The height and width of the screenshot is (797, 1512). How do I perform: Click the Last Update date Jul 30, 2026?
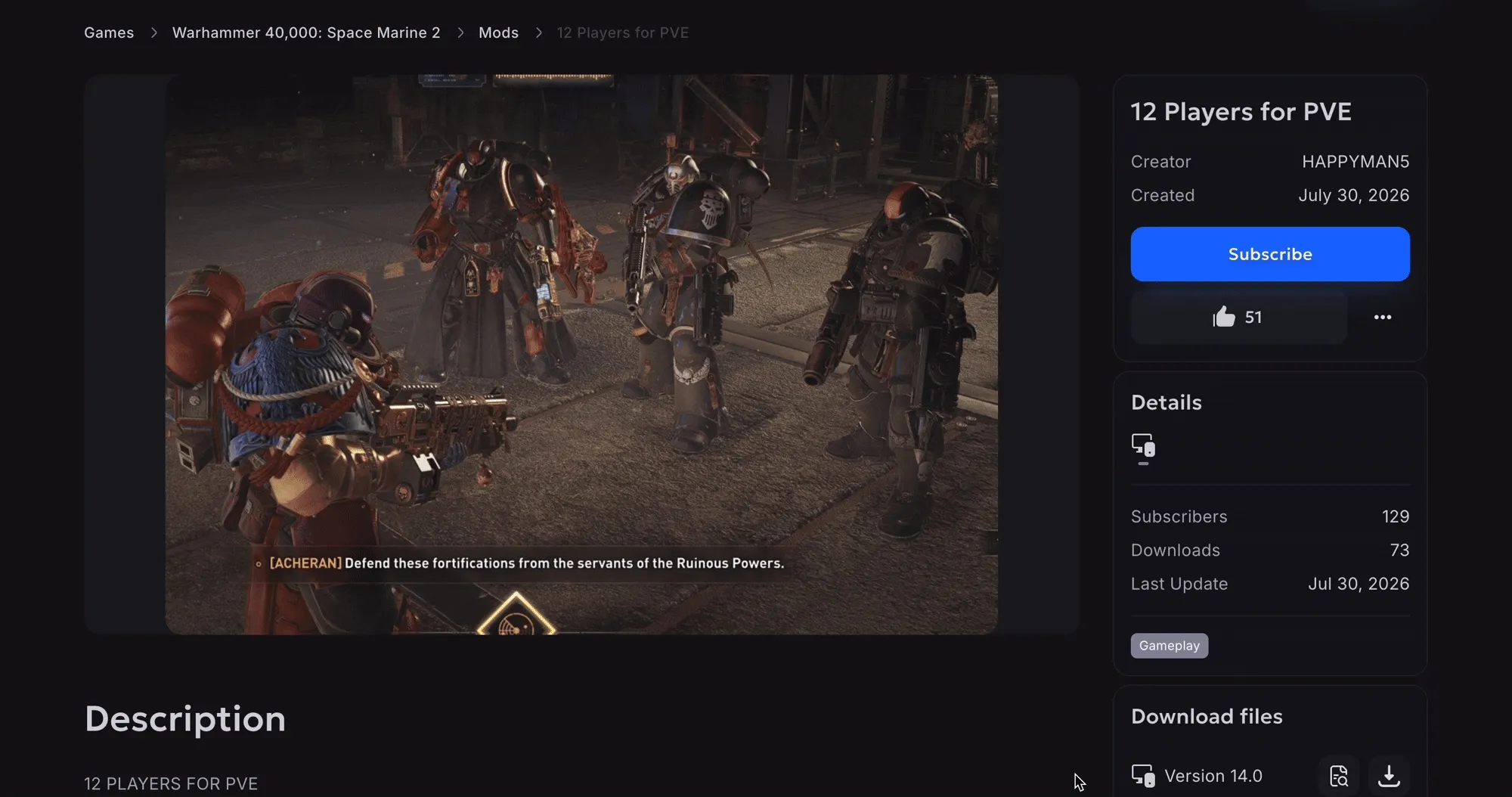1359,584
